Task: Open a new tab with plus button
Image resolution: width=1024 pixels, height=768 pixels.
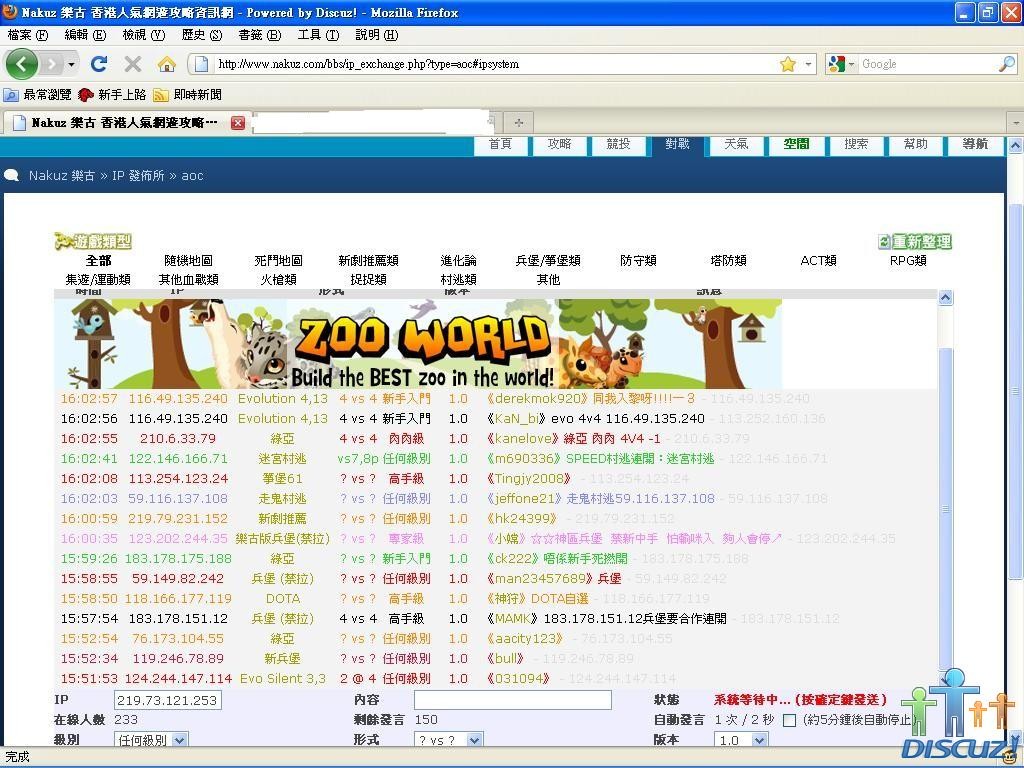Action: pos(519,123)
